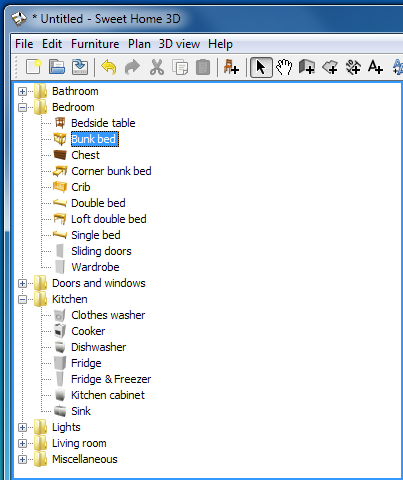Copy the selection using toolbar
The width and height of the screenshot is (403, 480).
[x=180, y=67]
